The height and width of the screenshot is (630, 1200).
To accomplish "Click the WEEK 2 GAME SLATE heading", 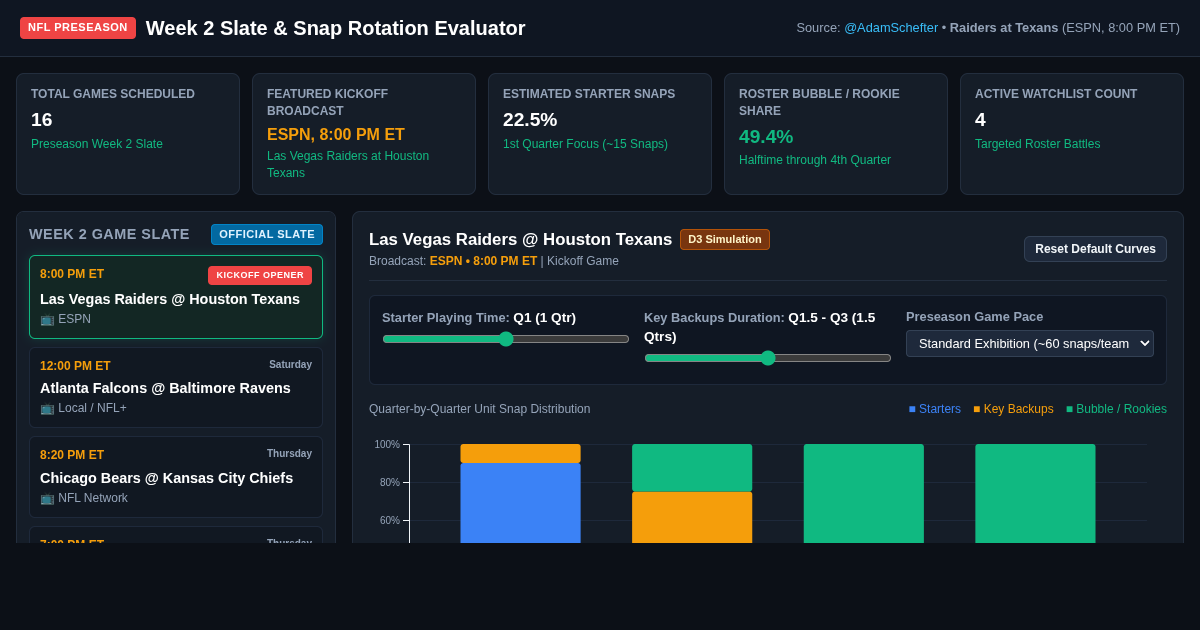I will pyautogui.click(x=109, y=234).
